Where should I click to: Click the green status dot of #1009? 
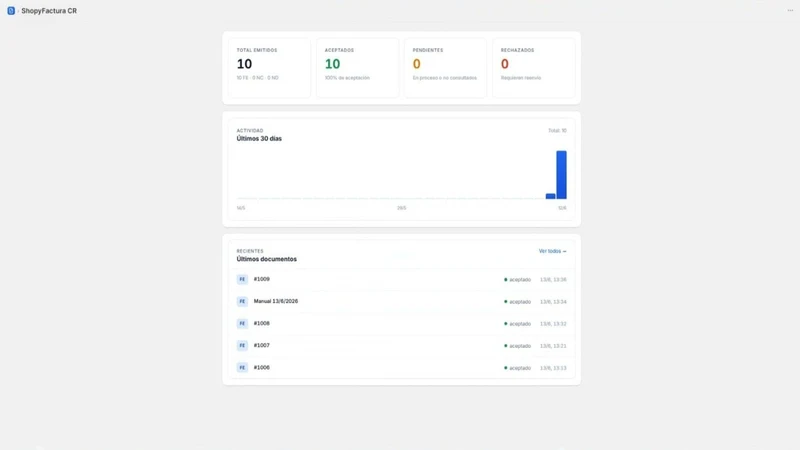pos(506,280)
